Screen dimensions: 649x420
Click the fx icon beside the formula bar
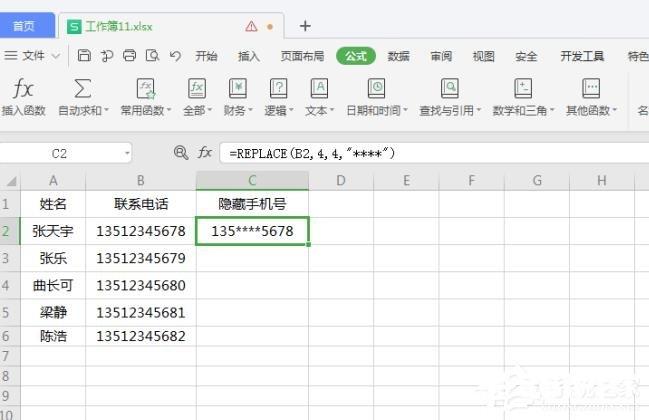(205, 153)
